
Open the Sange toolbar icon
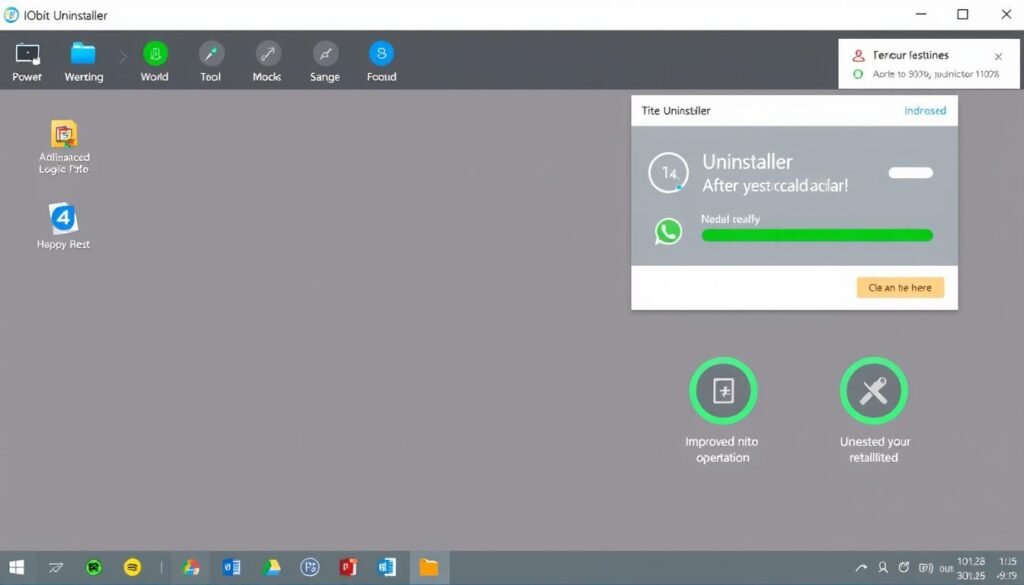325,54
